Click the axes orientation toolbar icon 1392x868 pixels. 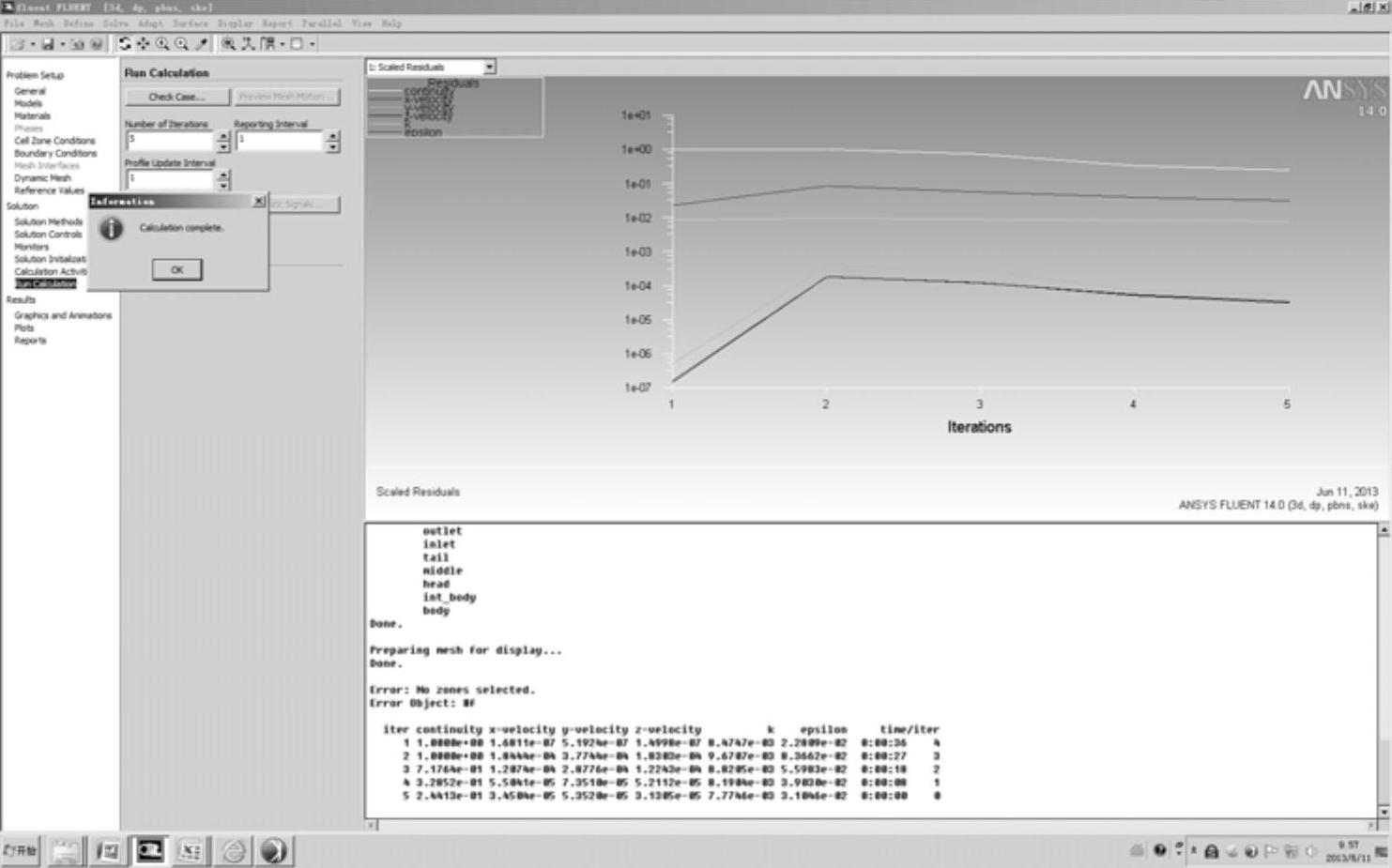coord(248,44)
